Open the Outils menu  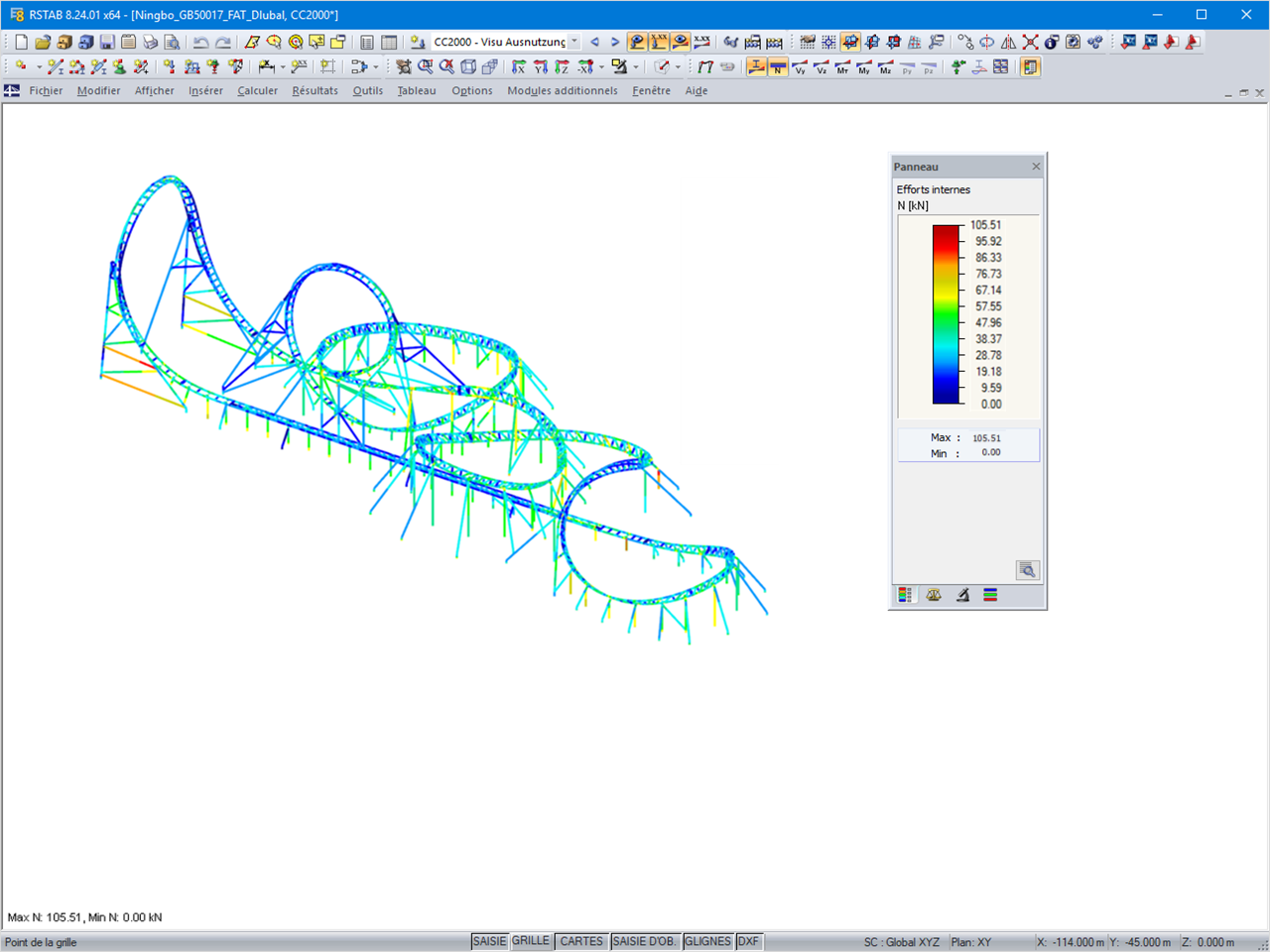[x=368, y=91]
